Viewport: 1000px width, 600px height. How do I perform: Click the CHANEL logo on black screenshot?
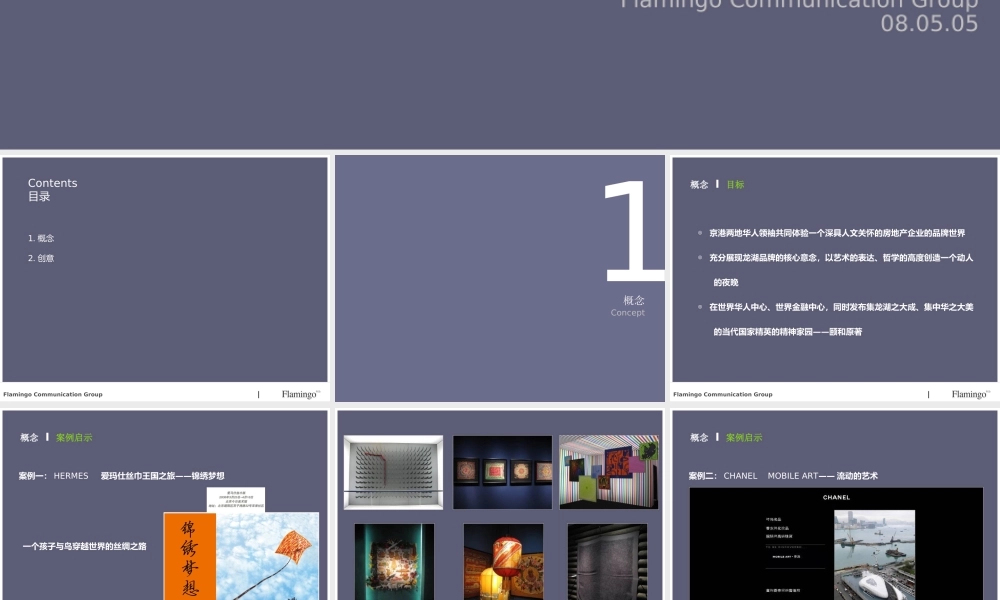(836, 497)
